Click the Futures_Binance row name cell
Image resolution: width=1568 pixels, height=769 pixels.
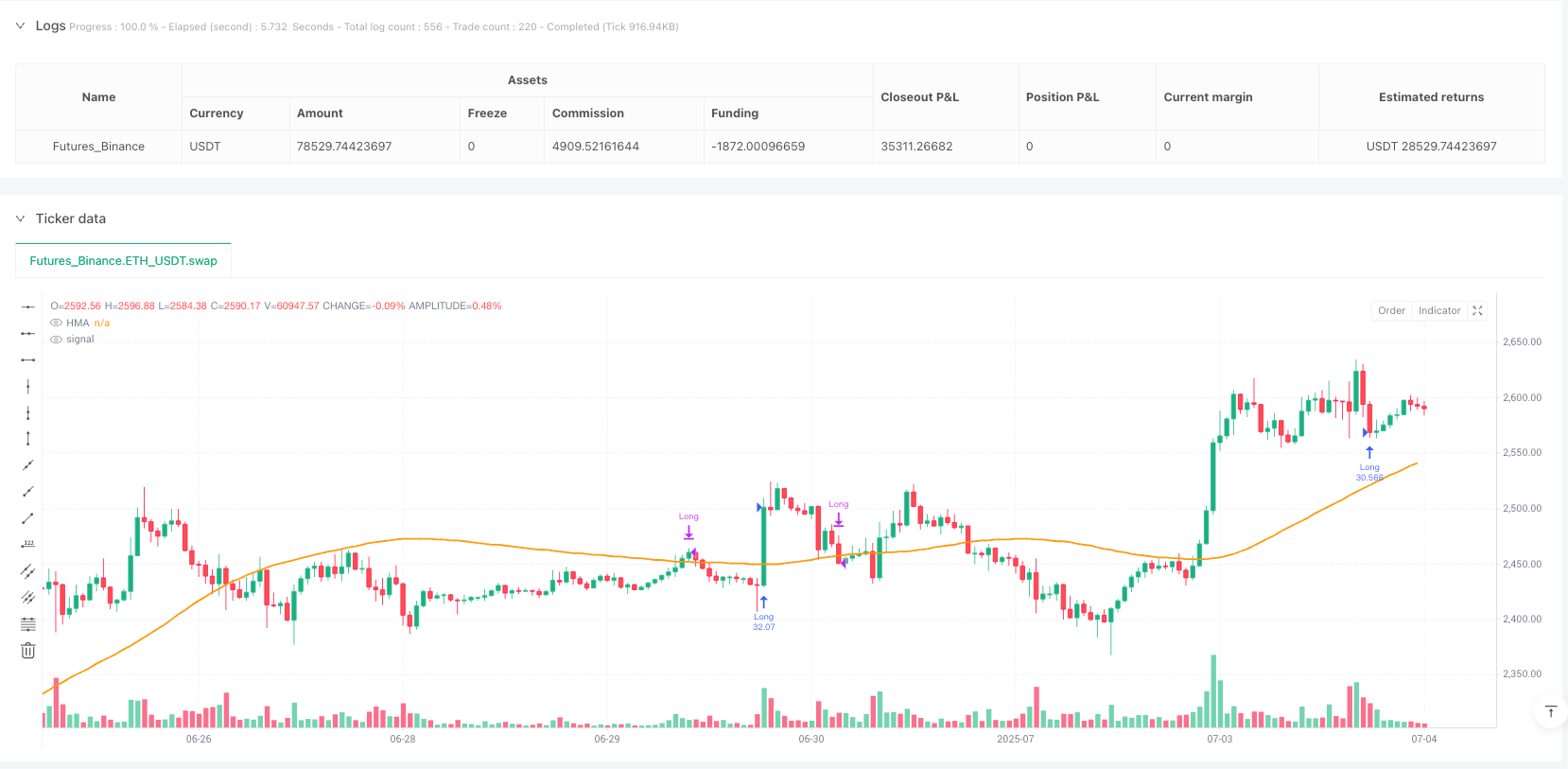98,147
